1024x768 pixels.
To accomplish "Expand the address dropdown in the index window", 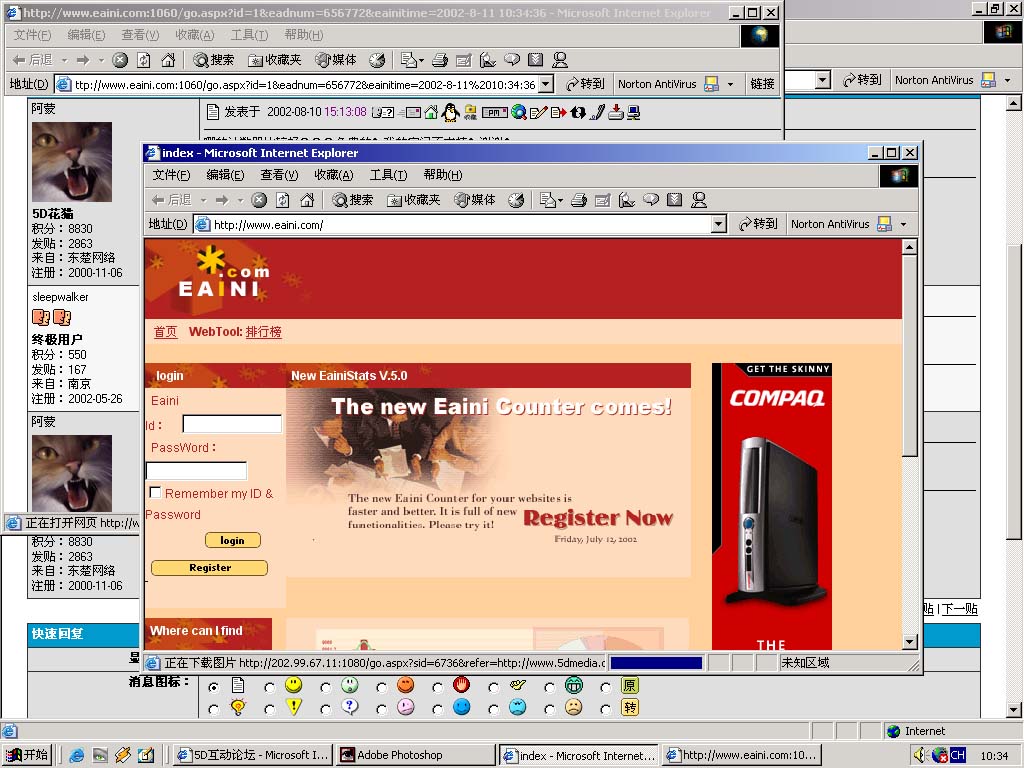I will pyautogui.click(x=718, y=224).
